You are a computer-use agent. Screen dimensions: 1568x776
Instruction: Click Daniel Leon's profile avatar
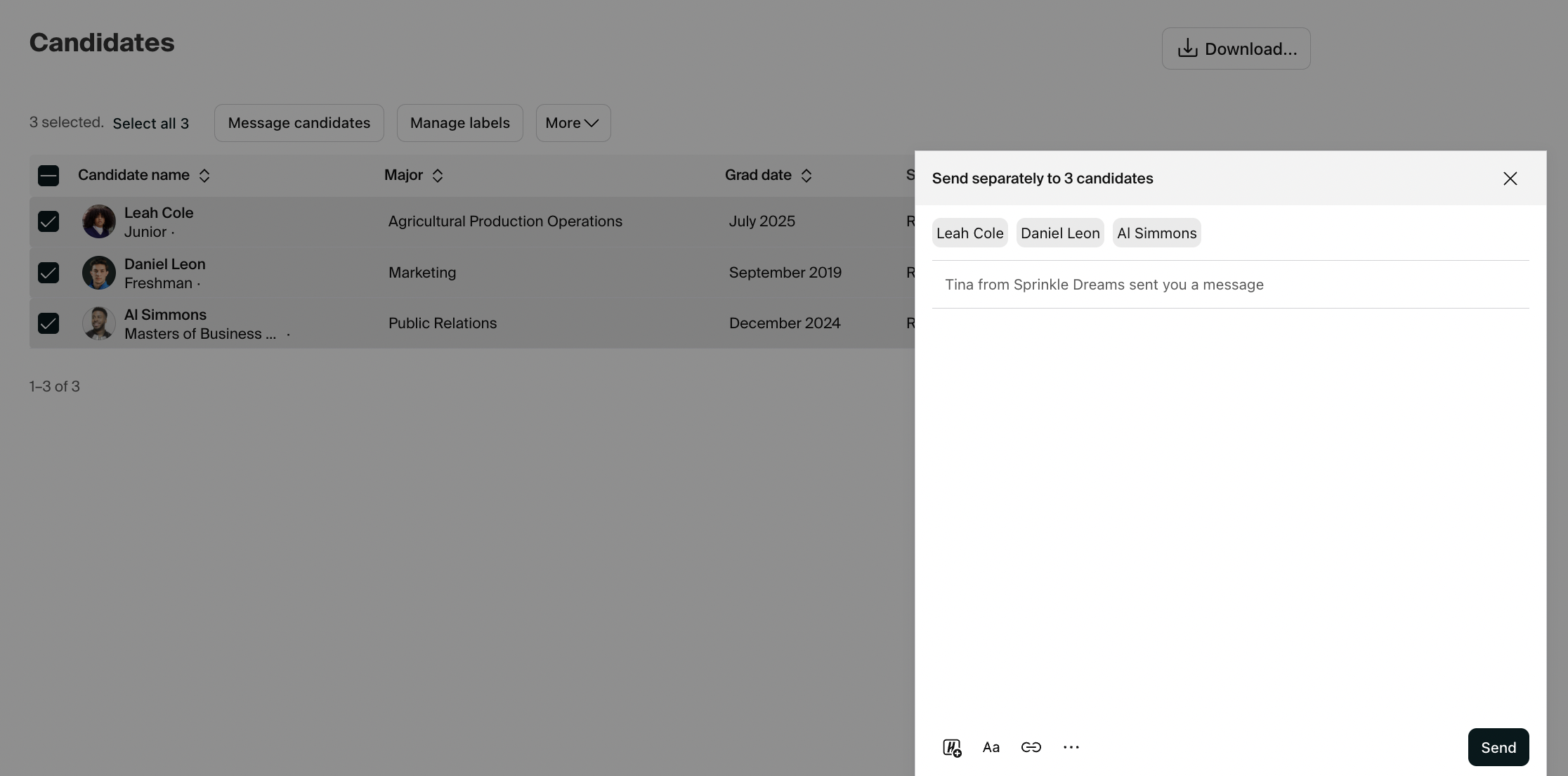(99, 273)
